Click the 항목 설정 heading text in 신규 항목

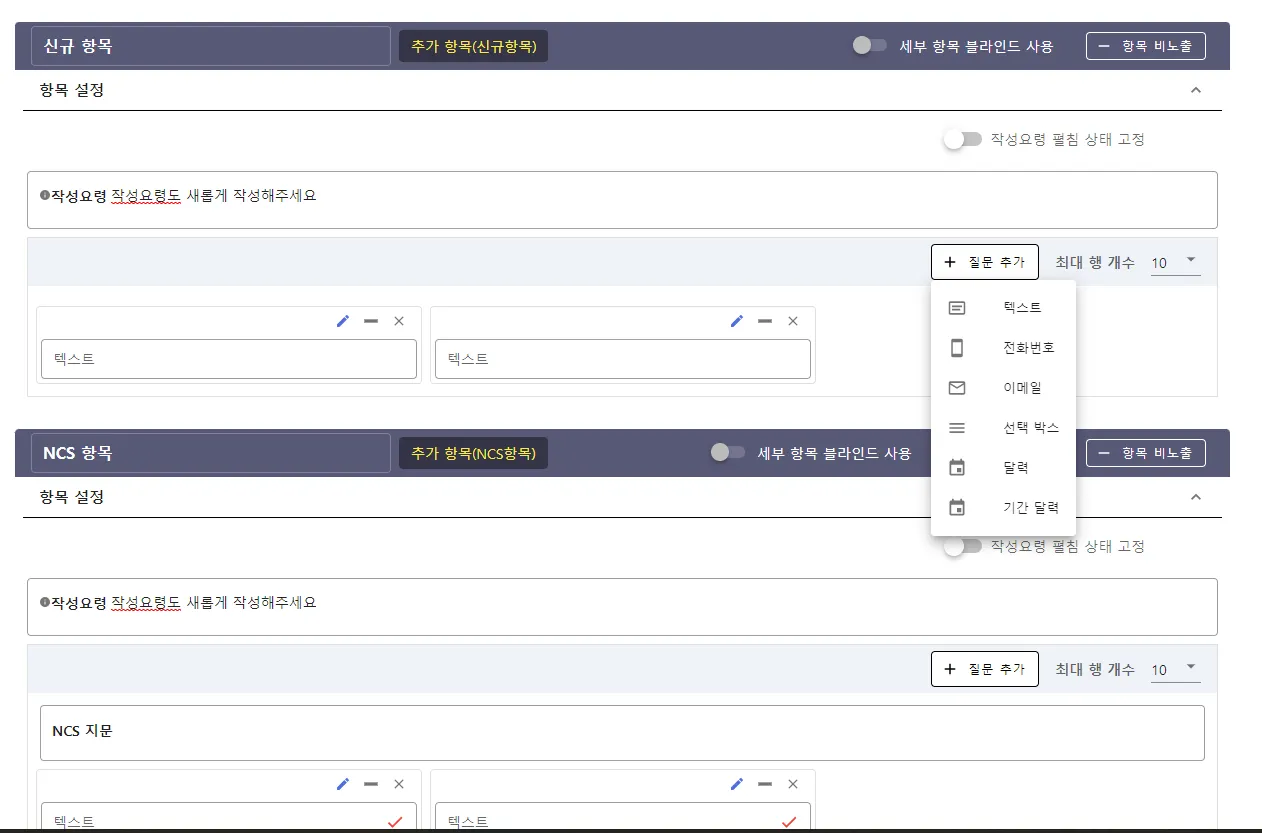click(72, 90)
